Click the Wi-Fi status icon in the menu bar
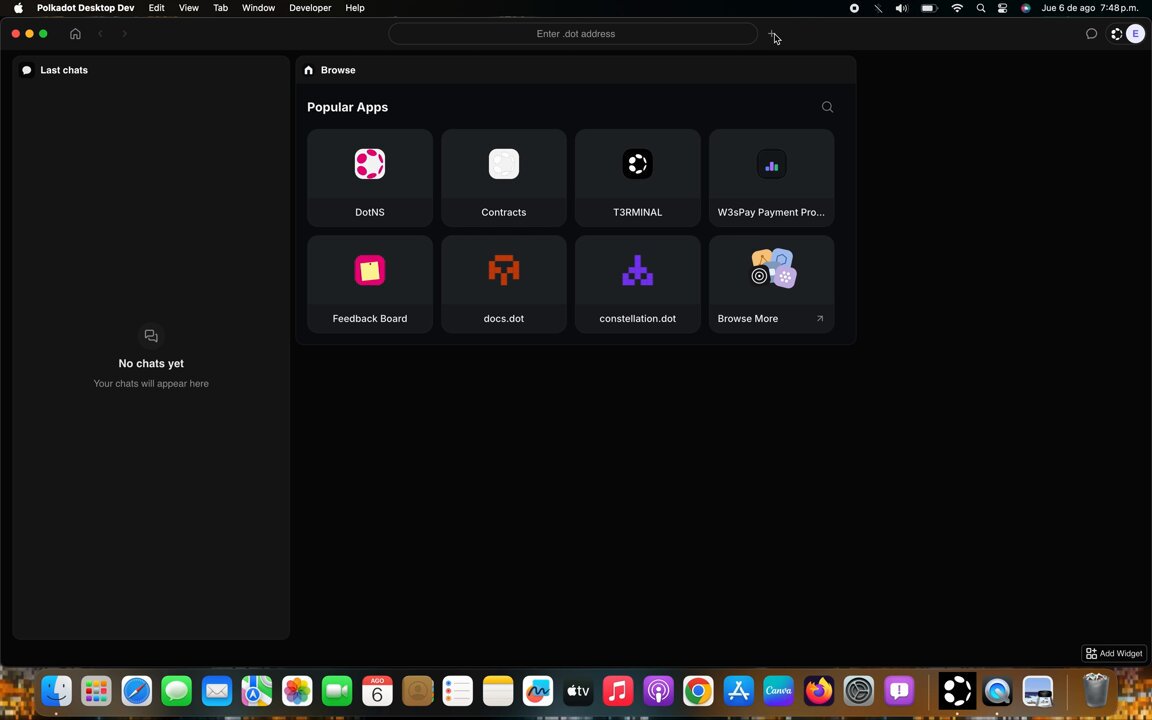Viewport: 1152px width, 720px height. 957,8
